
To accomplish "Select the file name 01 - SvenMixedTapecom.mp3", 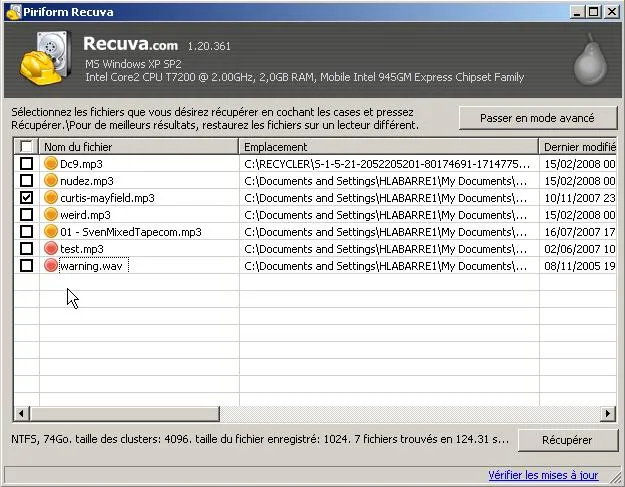I will [131, 232].
